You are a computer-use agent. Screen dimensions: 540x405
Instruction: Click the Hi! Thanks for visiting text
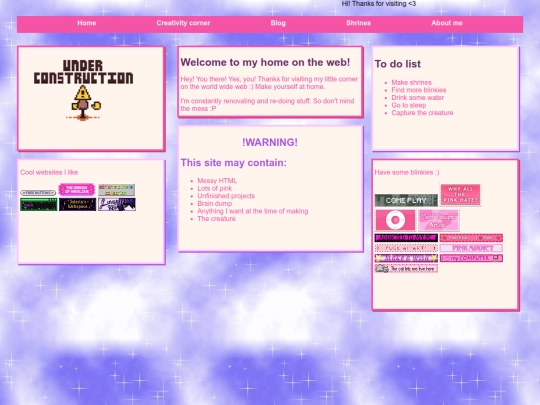(378, 4)
